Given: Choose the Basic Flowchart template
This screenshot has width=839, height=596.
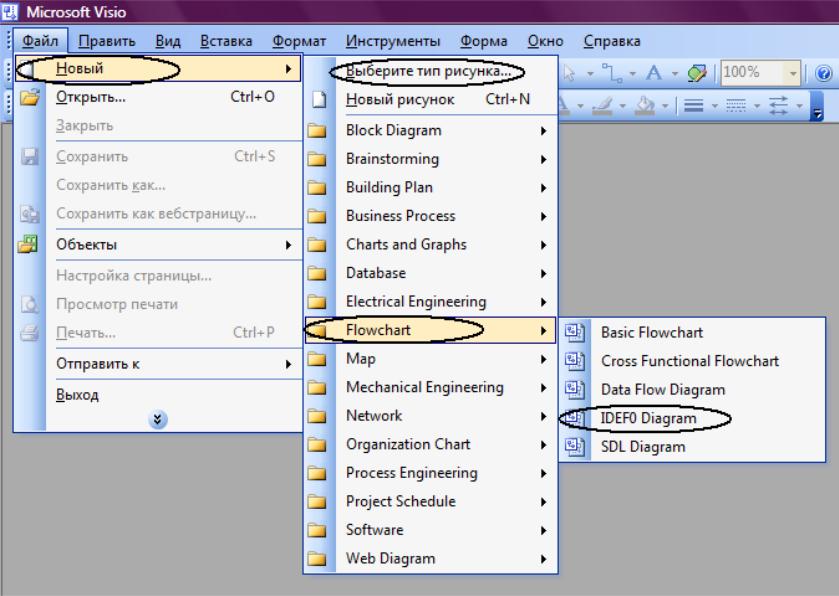Looking at the screenshot, I should [692, 332].
